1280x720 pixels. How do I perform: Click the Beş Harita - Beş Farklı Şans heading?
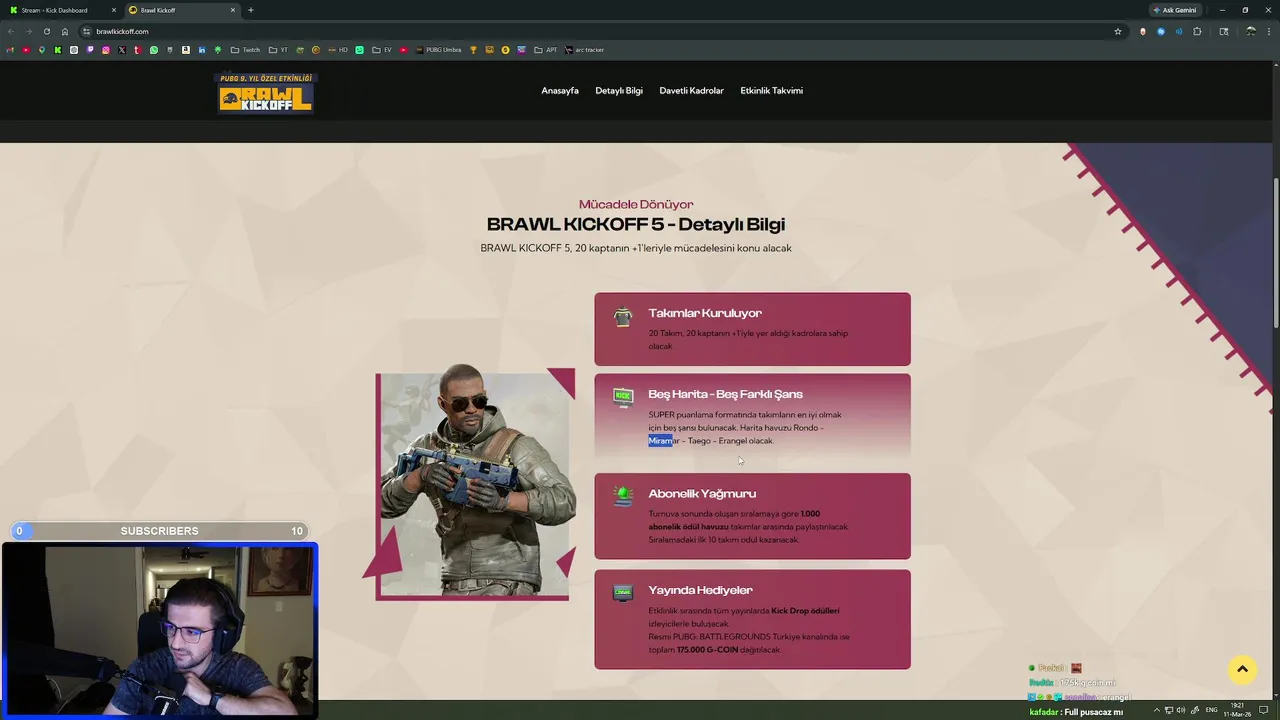pos(725,394)
